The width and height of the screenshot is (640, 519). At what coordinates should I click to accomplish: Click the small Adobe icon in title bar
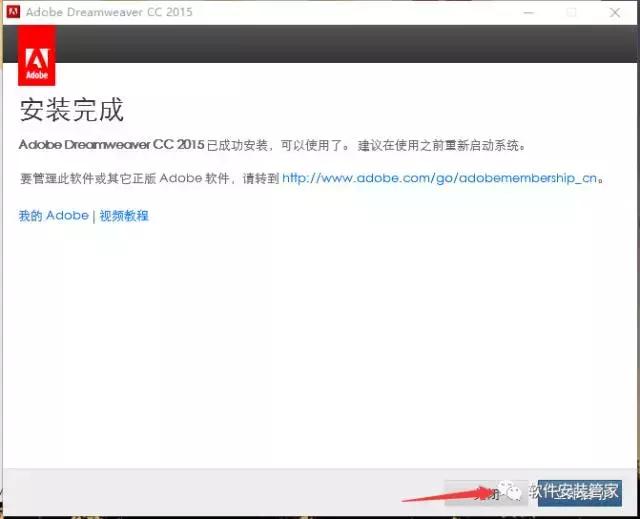pos(13,12)
